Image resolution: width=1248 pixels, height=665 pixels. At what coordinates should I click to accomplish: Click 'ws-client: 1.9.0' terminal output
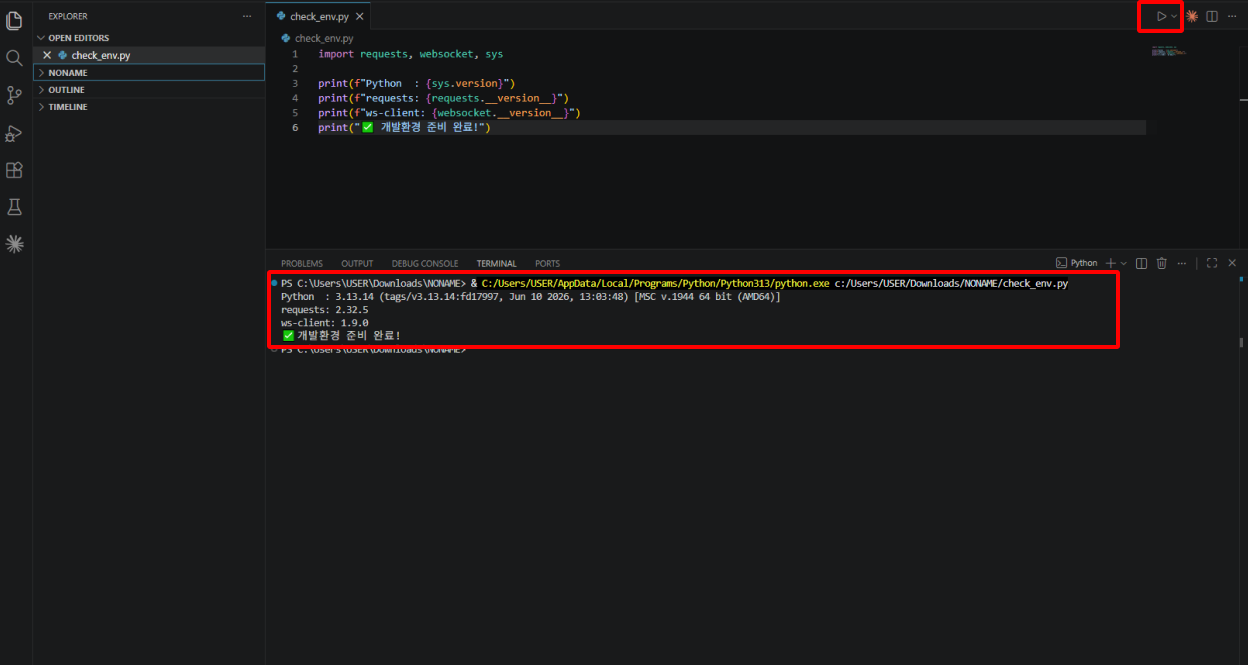[324, 323]
